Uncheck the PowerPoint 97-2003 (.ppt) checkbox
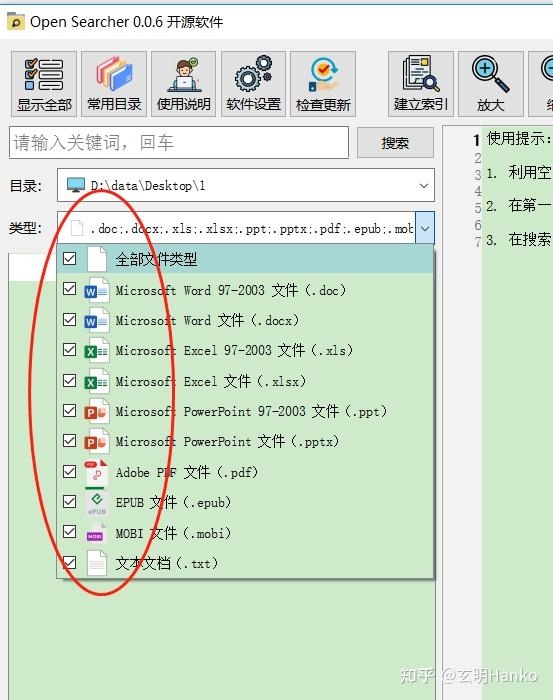This screenshot has width=553, height=700. (70, 411)
